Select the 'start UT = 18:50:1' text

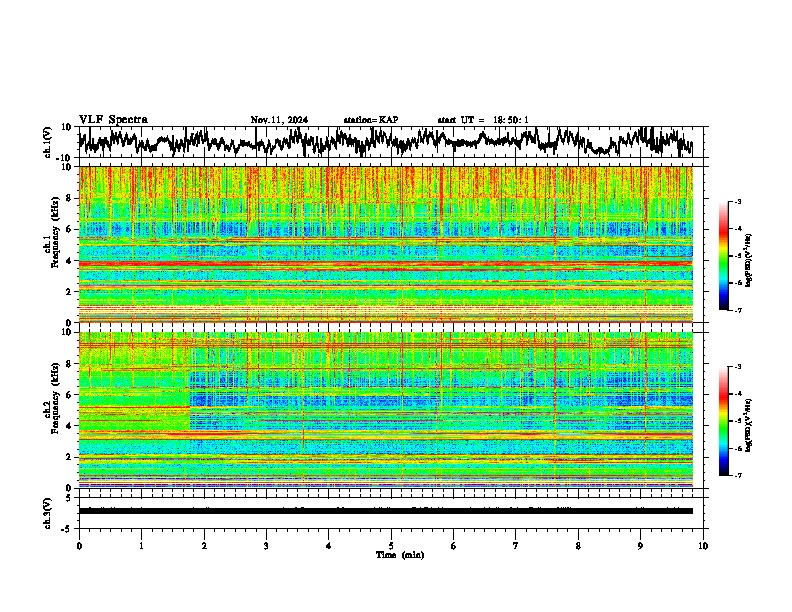(483, 120)
